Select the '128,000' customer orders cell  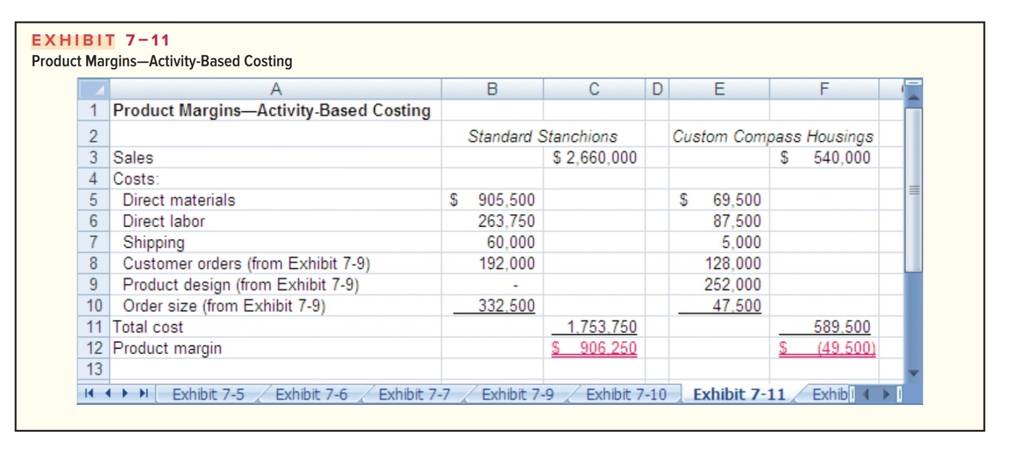click(718, 263)
